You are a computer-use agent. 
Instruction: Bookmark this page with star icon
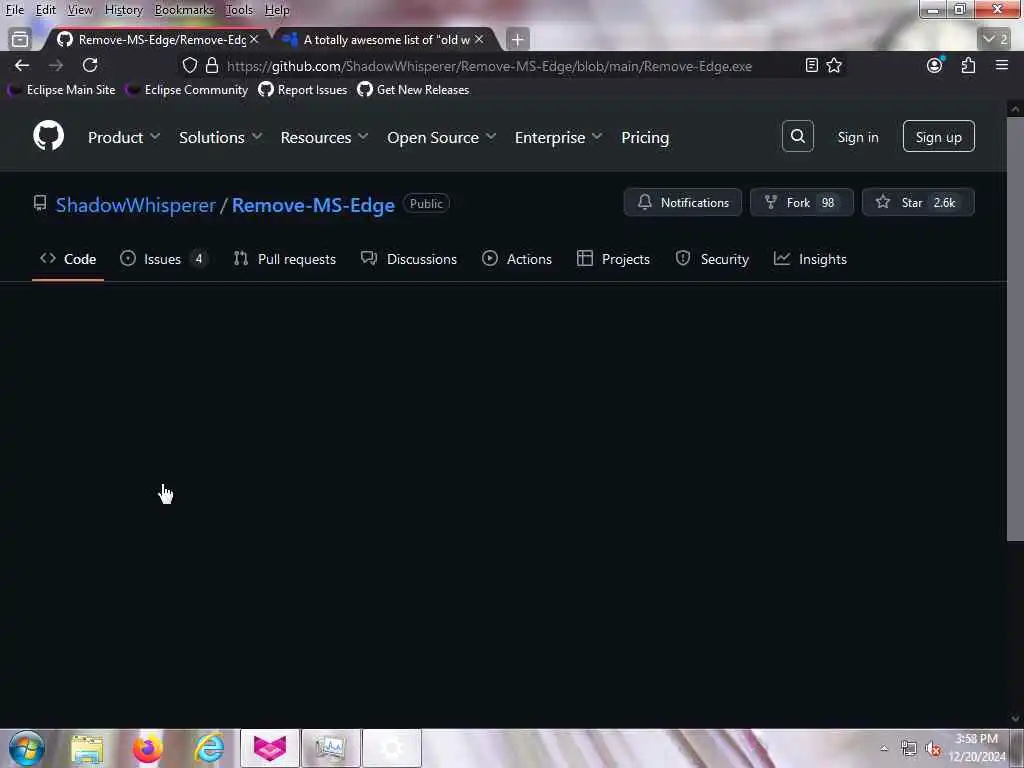pos(834,65)
